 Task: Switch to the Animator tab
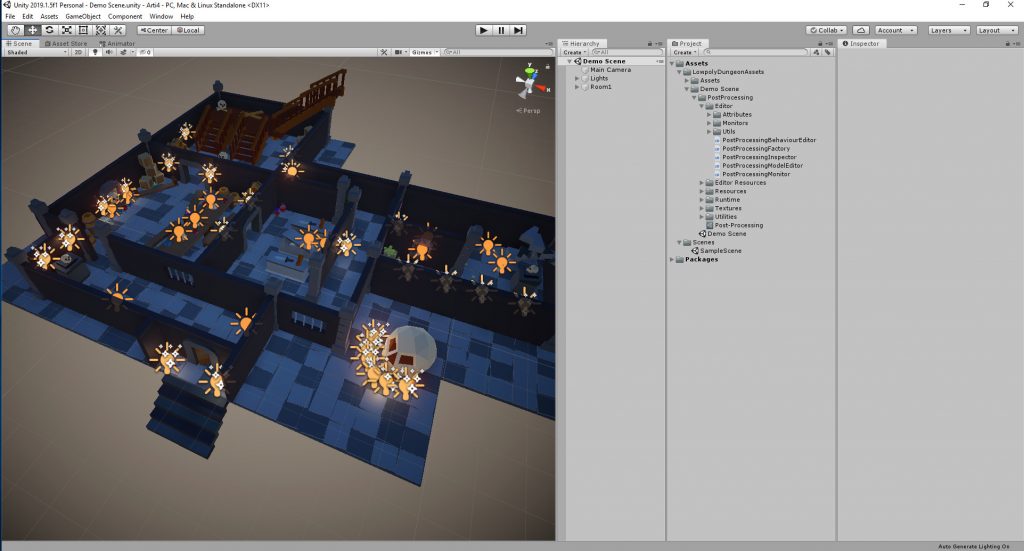coord(117,44)
